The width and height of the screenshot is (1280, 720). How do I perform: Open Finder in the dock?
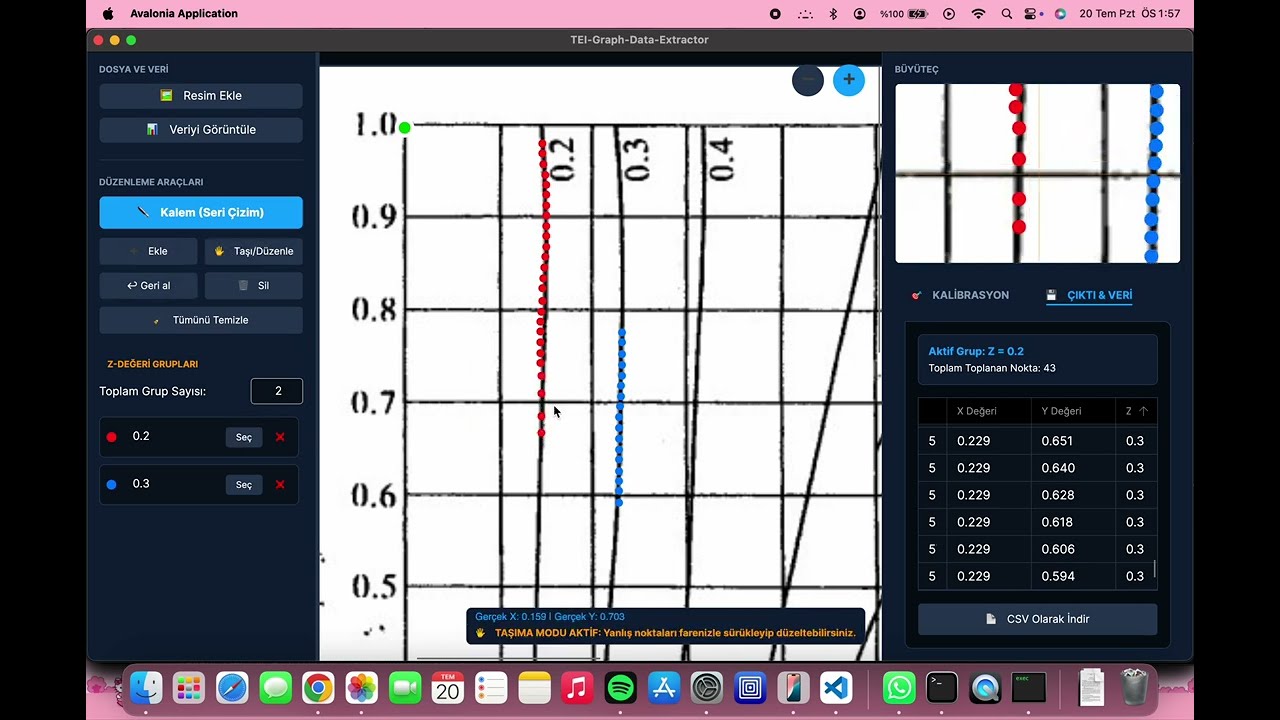coord(146,688)
